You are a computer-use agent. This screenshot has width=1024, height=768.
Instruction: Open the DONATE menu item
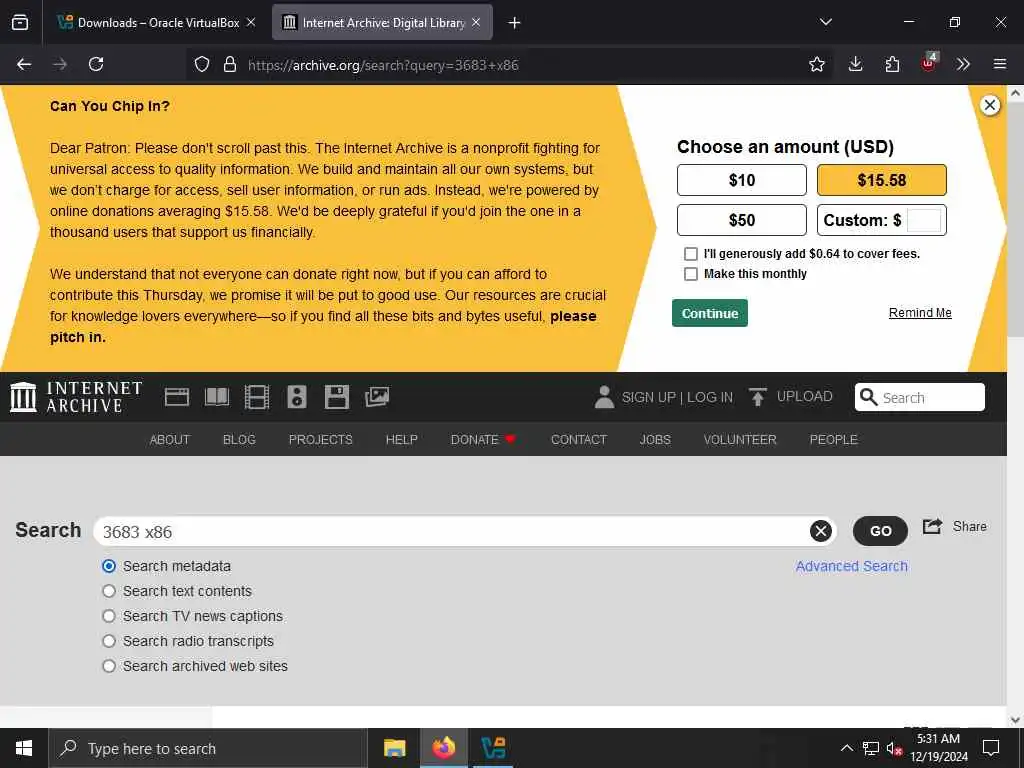tap(483, 440)
